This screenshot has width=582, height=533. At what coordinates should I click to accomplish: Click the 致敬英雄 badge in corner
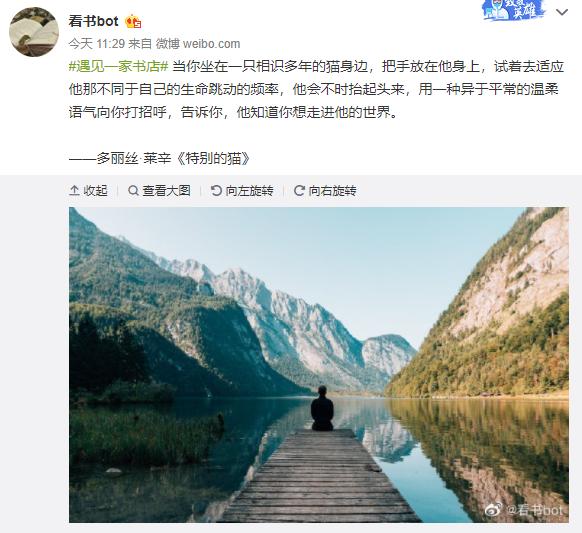(x=513, y=10)
